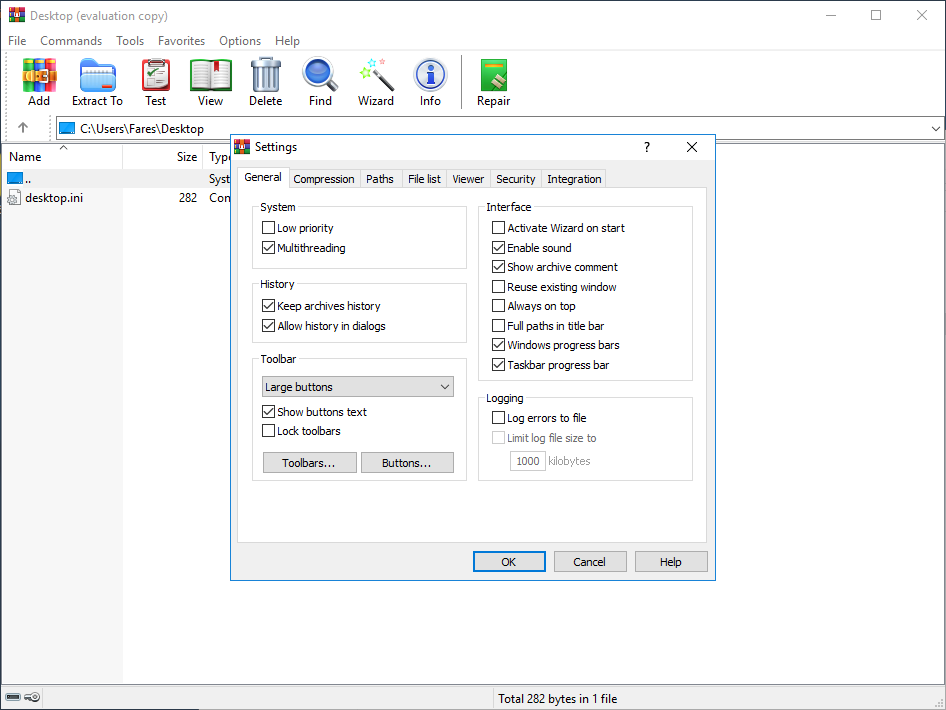Check Reuse existing window
The height and width of the screenshot is (710, 946).
pos(498,287)
